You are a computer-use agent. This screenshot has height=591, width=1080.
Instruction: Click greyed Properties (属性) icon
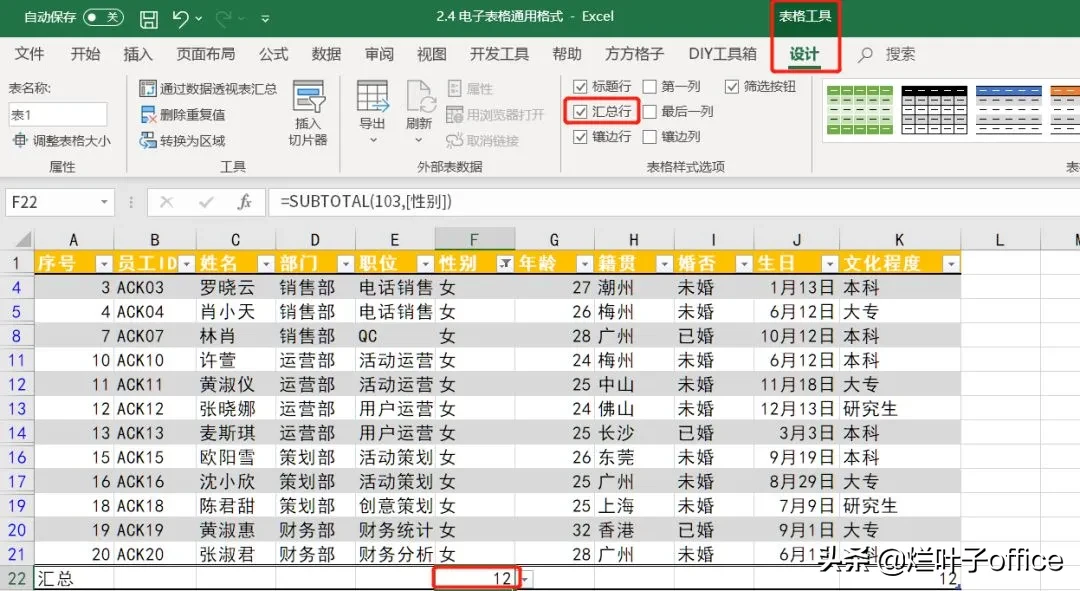(455, 88)
